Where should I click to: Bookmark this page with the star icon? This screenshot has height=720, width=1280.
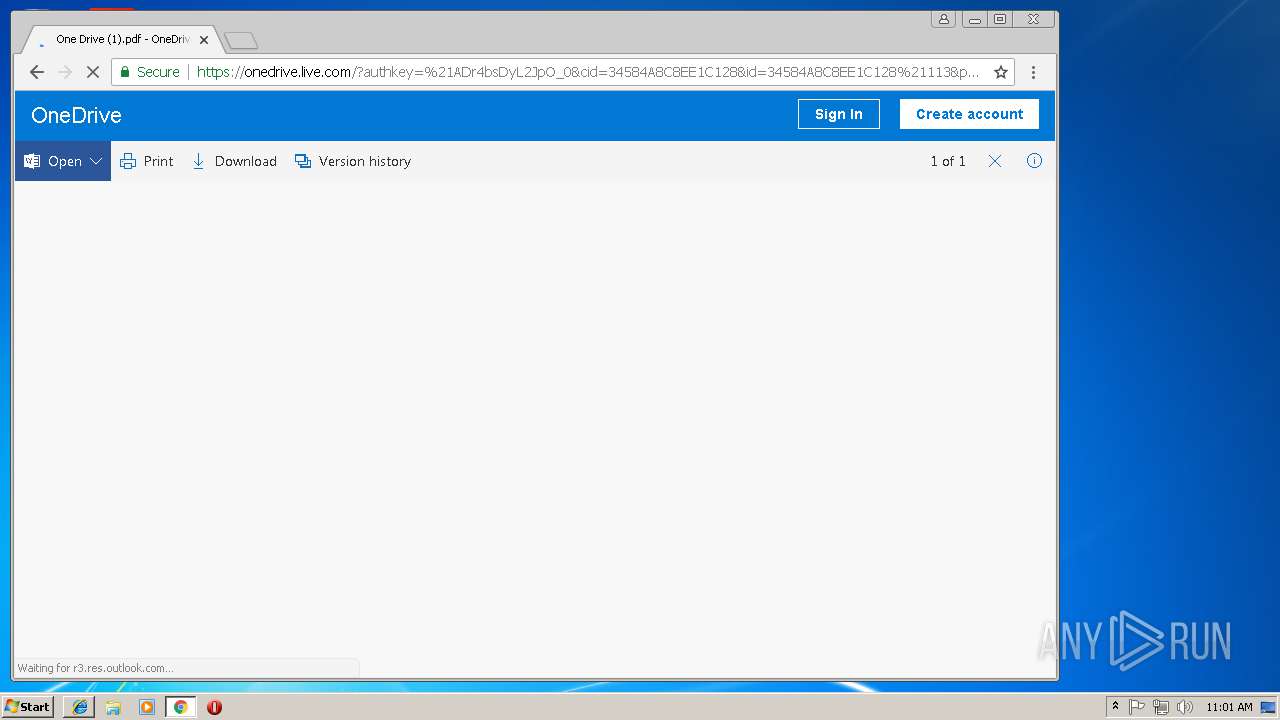(x=1000, y=72)
